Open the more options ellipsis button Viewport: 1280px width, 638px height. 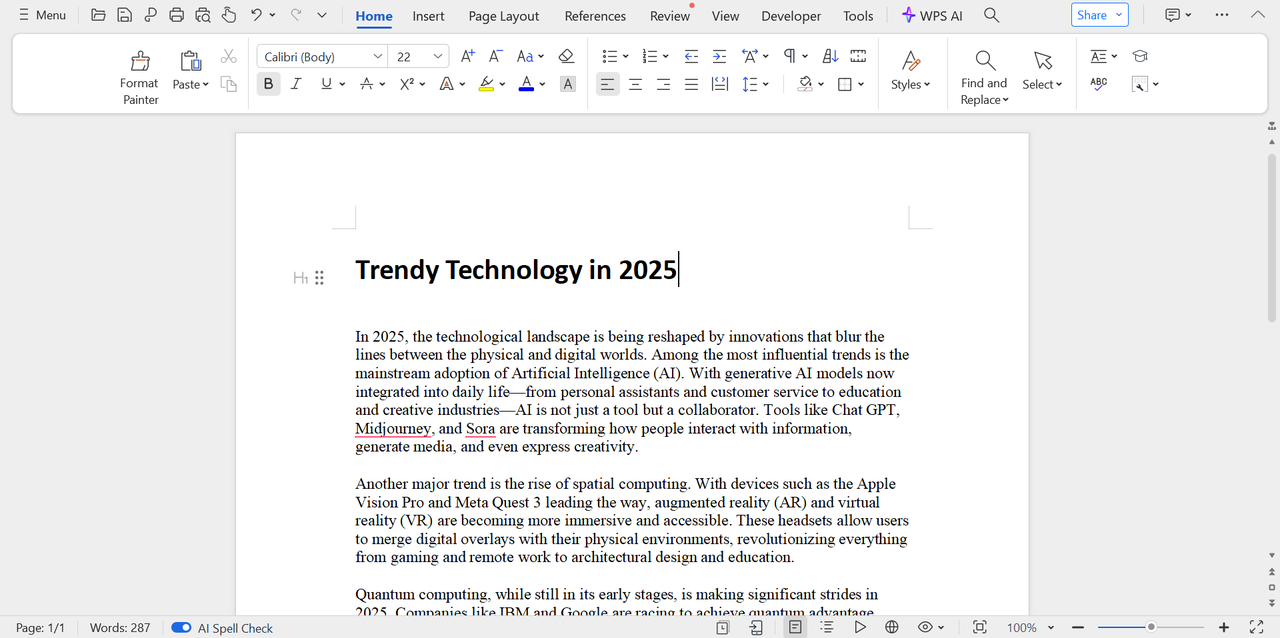point(1222,15)
